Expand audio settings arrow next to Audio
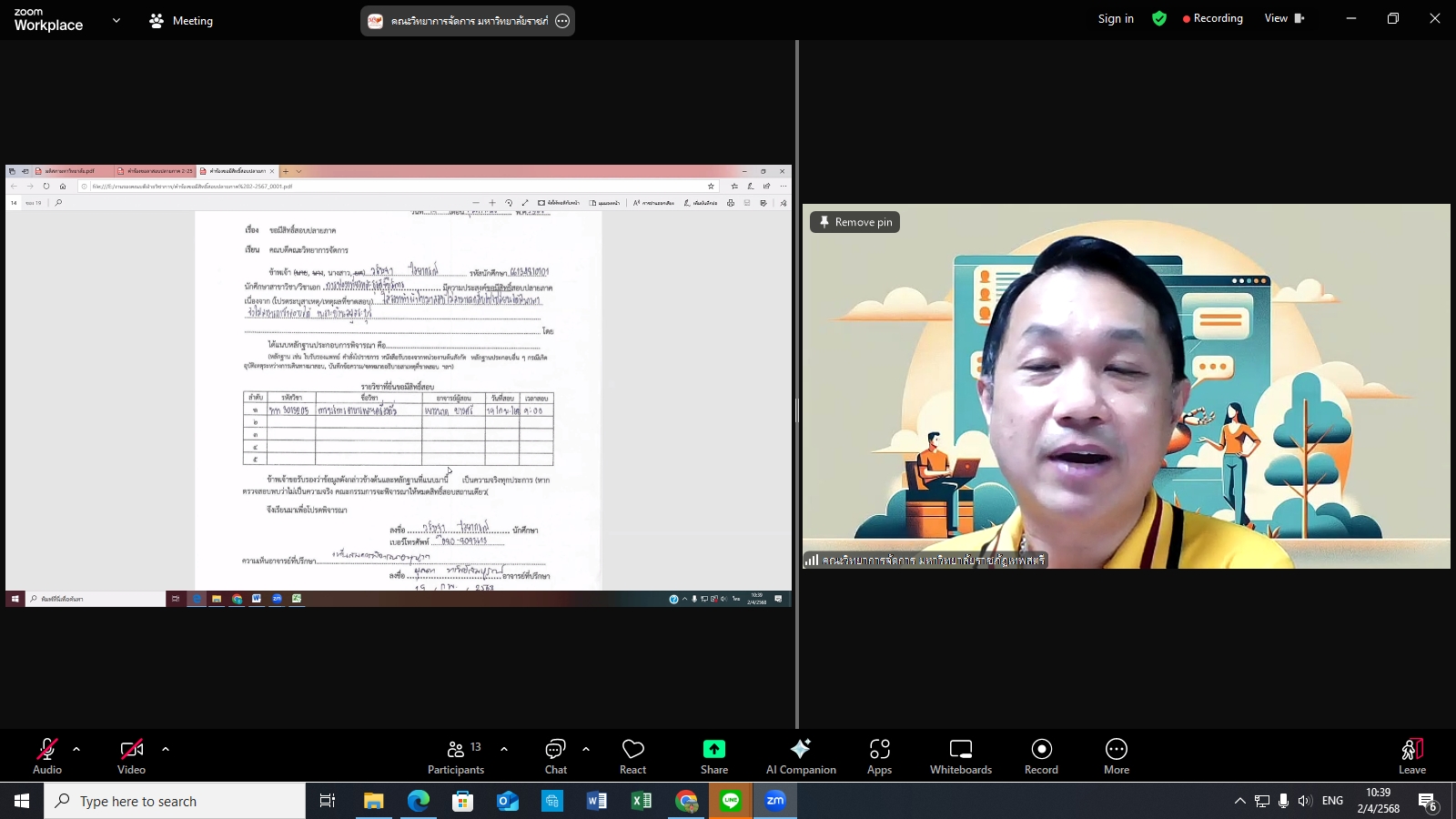Image resolution: width=1456 pixels, height=819 pixels. coord(76,749)
